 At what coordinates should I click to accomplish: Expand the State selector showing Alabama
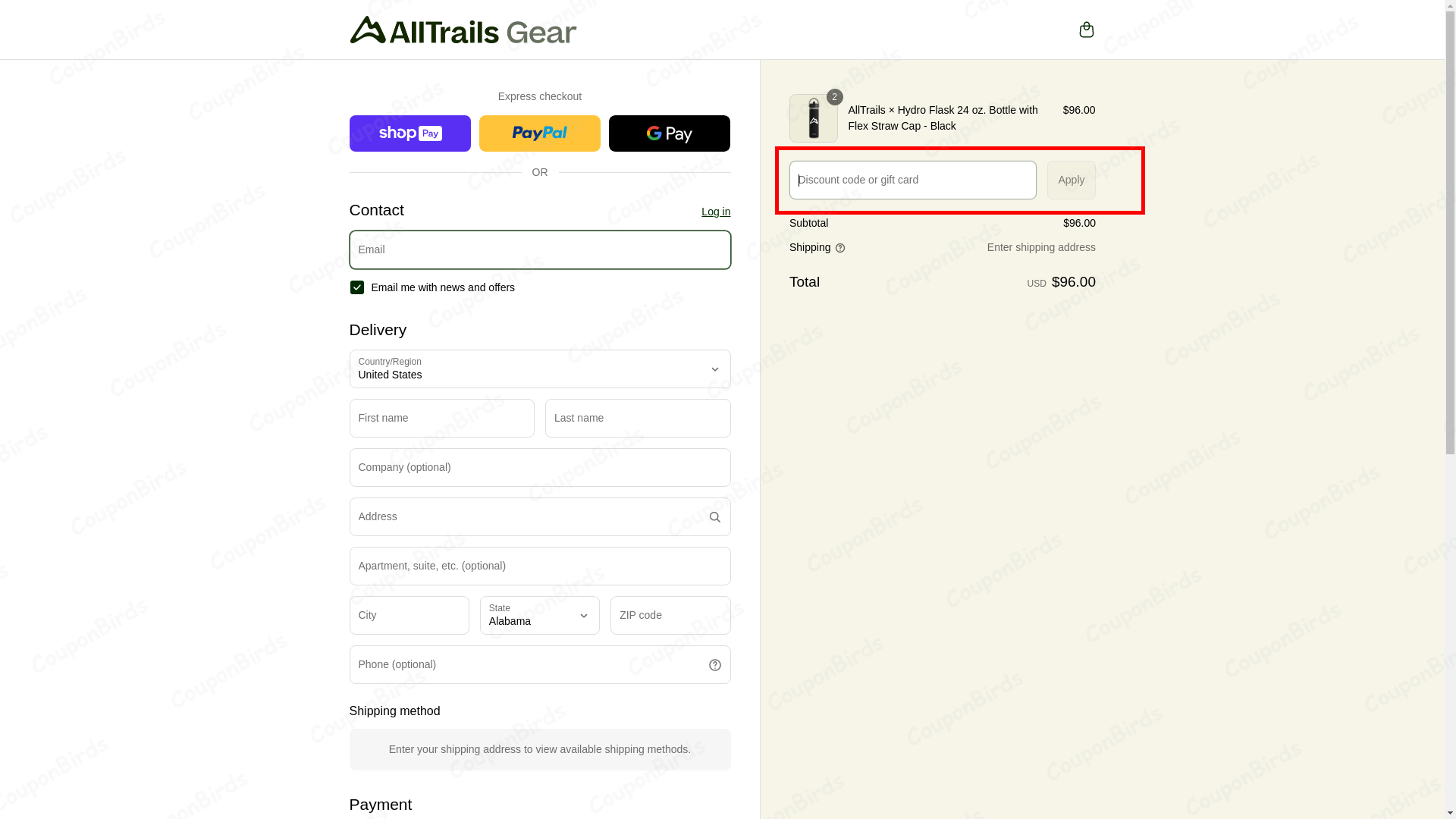[x=539, y=615]
